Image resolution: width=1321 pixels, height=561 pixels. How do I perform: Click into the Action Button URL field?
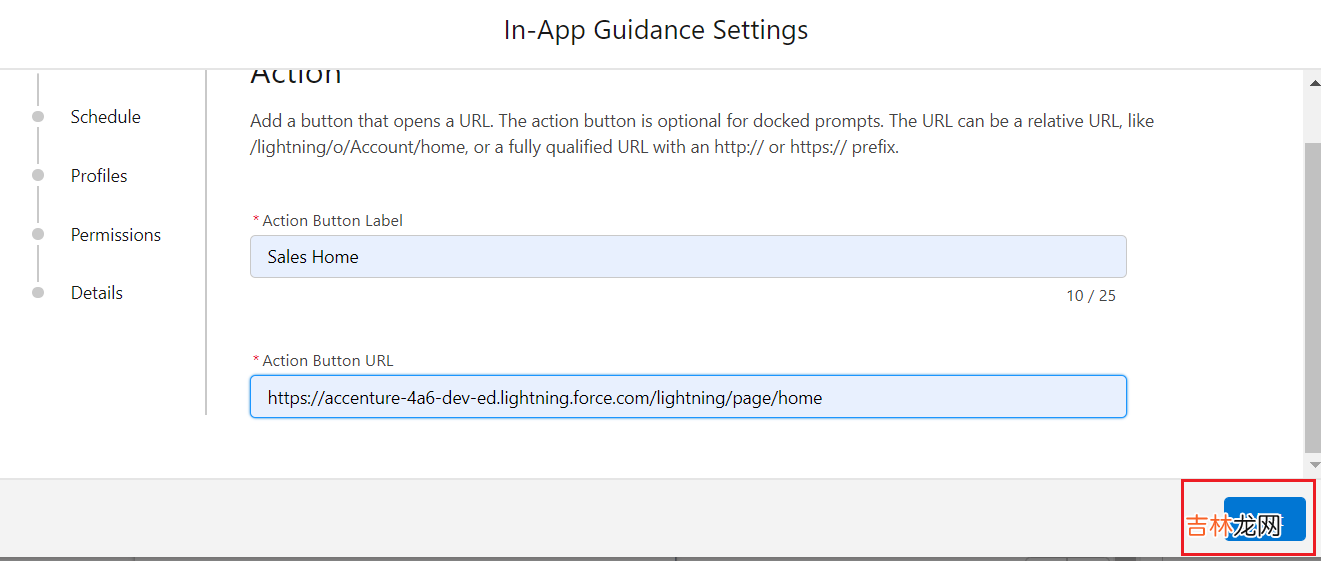688,397
